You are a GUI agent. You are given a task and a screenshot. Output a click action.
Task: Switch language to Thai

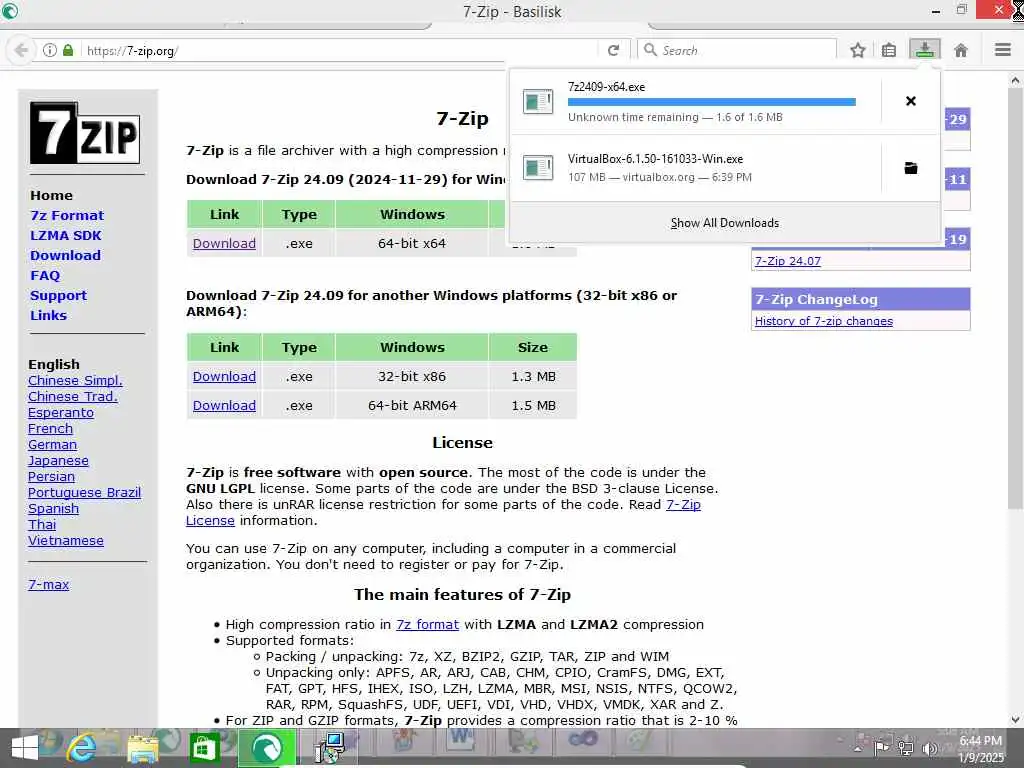[42, 525]
